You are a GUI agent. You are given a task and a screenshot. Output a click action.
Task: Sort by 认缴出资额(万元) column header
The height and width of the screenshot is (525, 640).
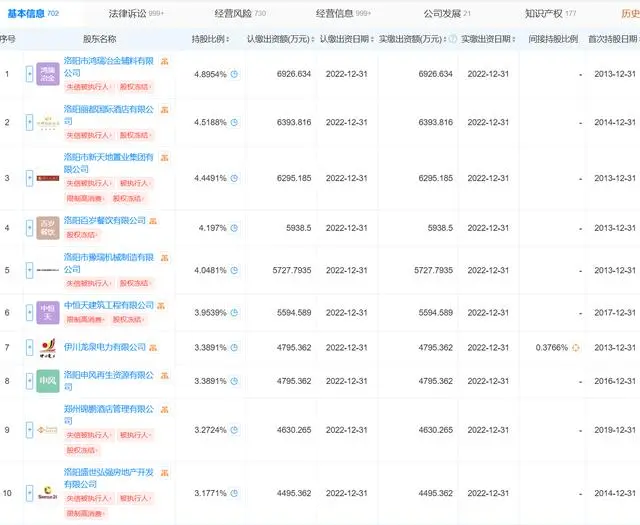point(281,39)
